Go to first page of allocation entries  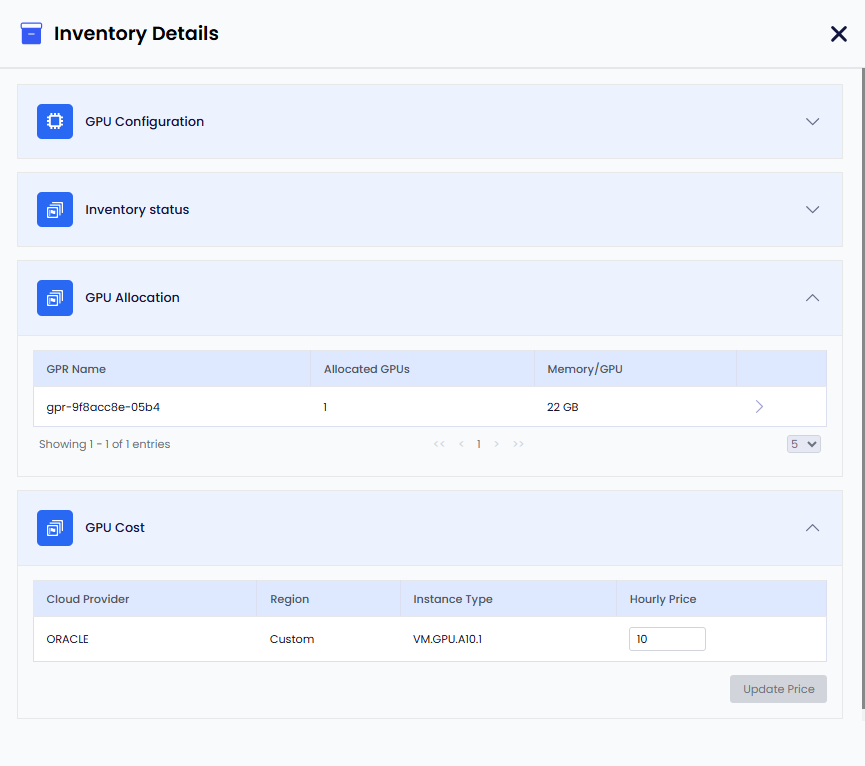click(439, 444)
